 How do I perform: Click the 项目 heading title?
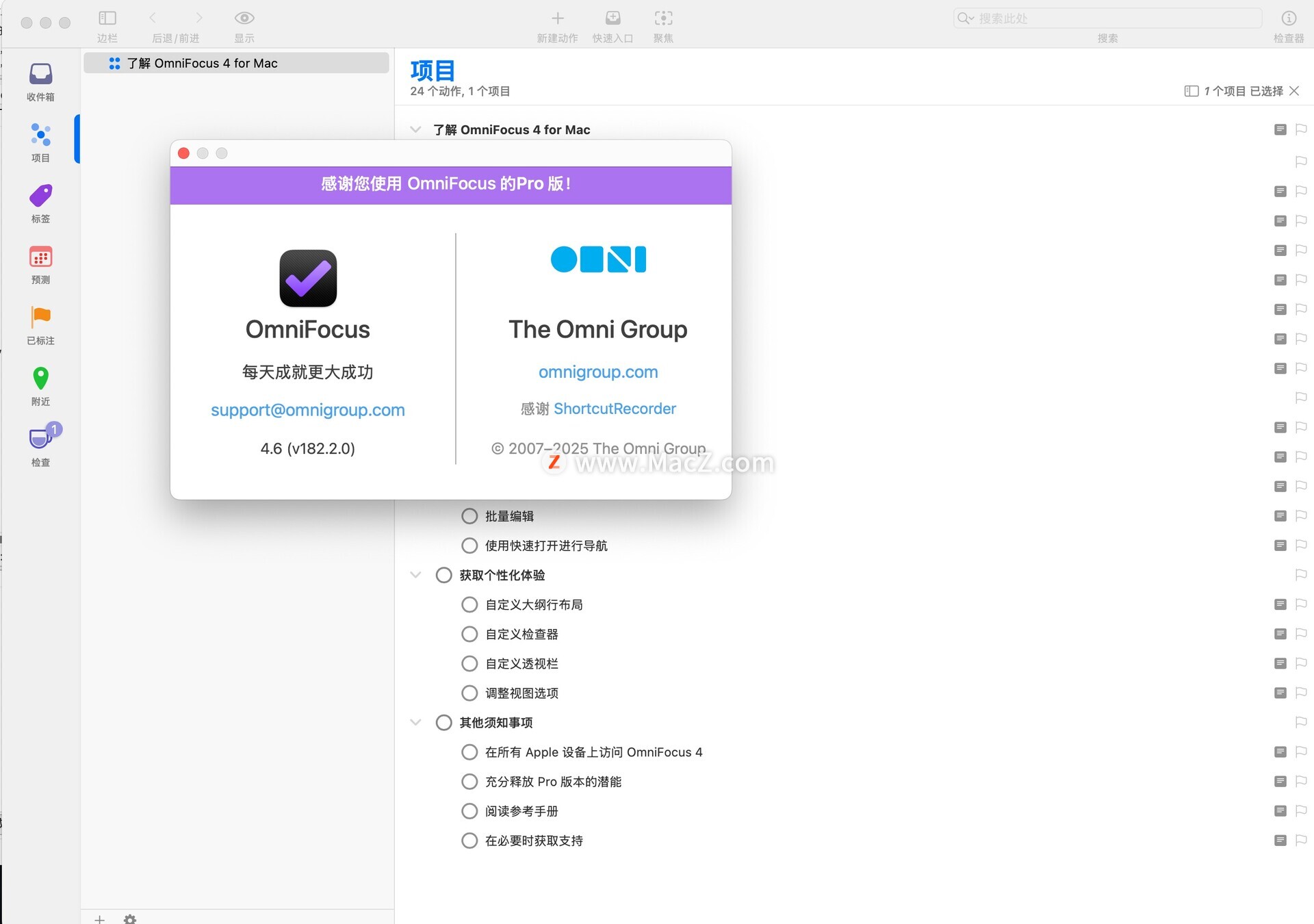tap(433, 70)
